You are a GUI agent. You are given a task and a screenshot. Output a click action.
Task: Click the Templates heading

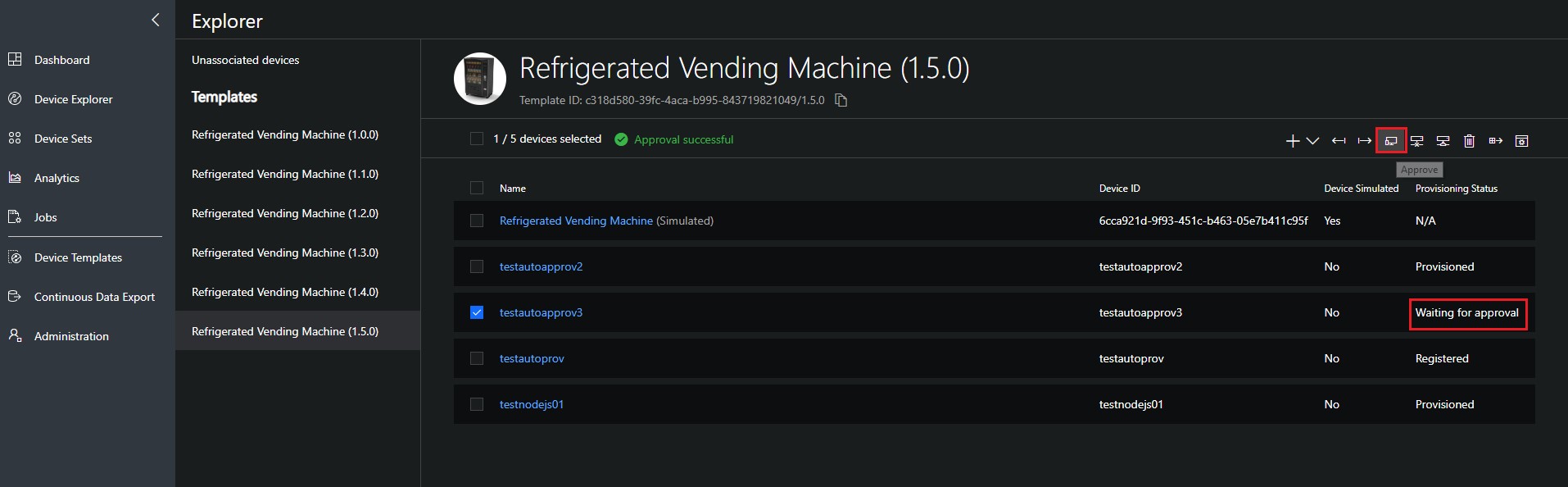(224, 97)
